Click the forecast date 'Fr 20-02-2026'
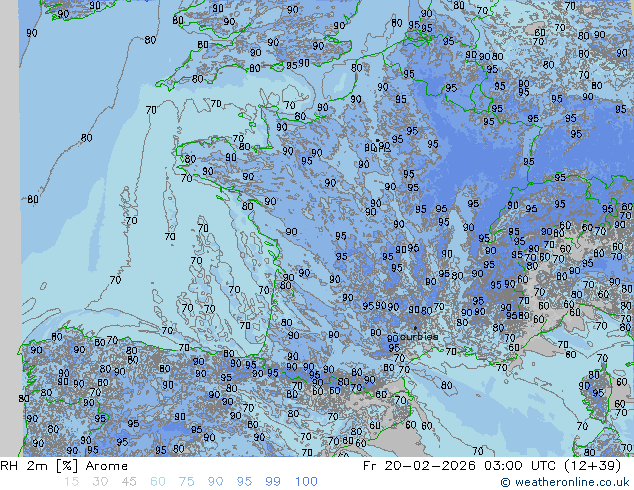The height and width of the screenshot is (490, 634). pos(419,466)
